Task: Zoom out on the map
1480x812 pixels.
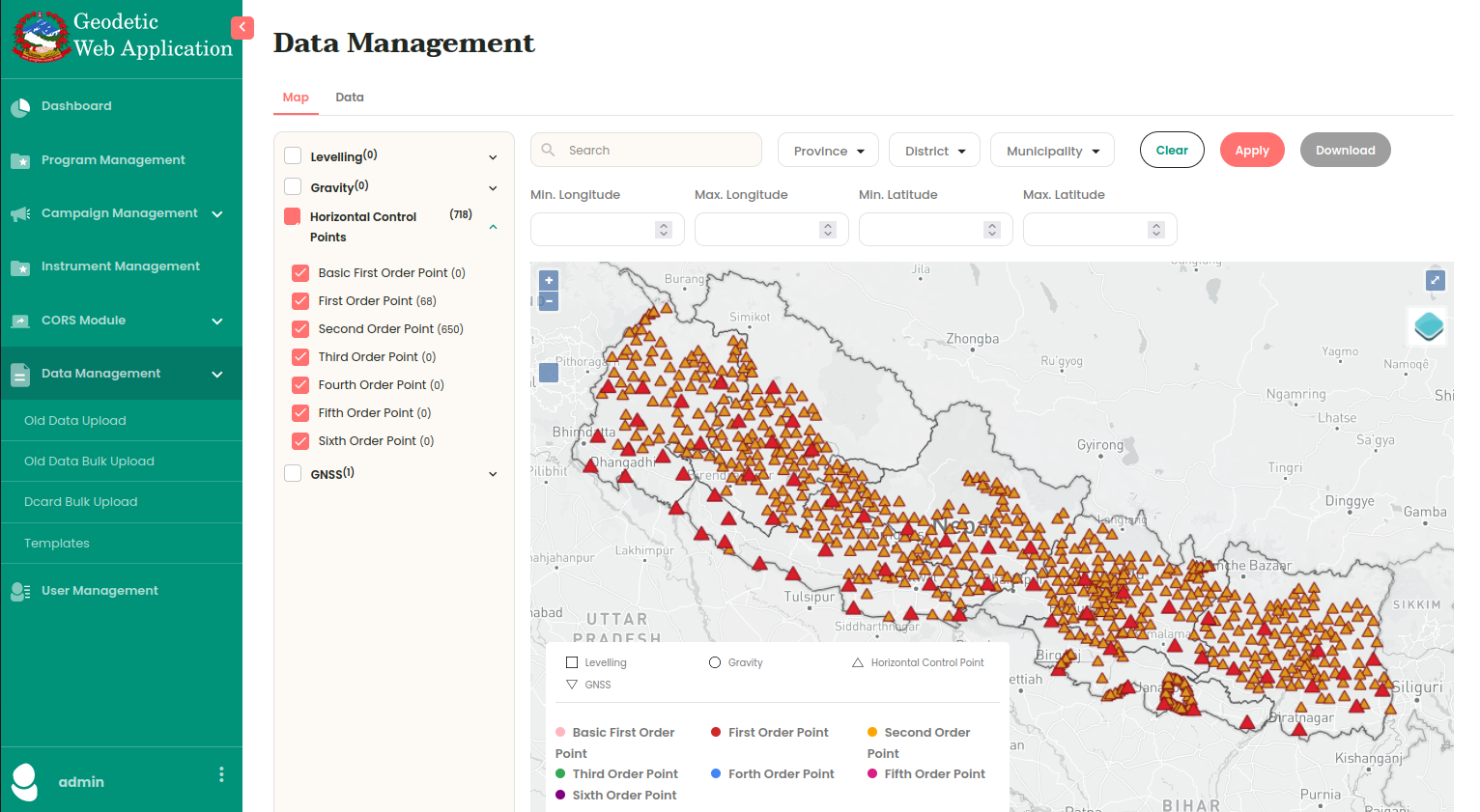Action: coord(549,302)
